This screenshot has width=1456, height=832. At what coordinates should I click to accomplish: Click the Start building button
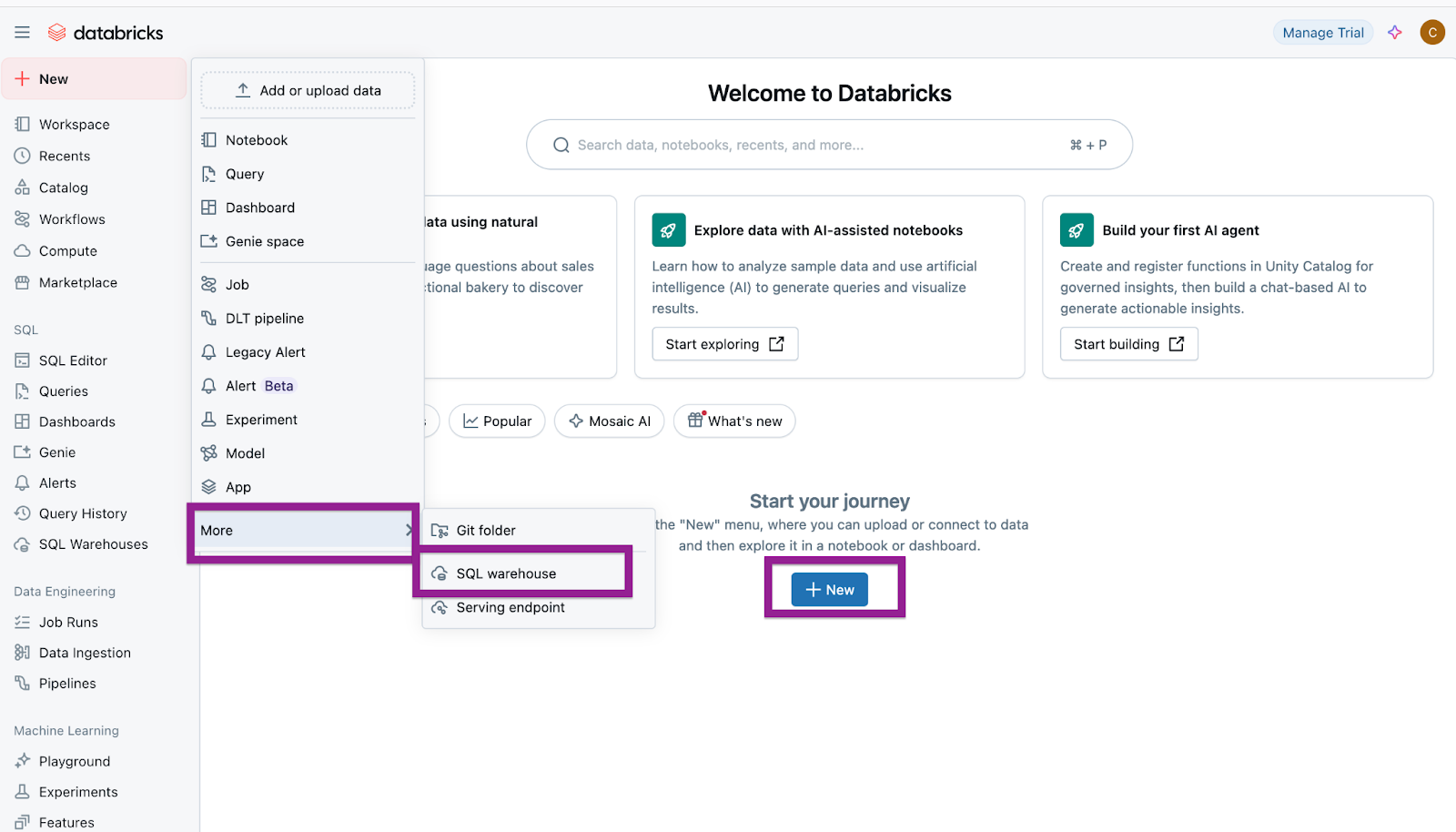click(x=1128, y=344)
